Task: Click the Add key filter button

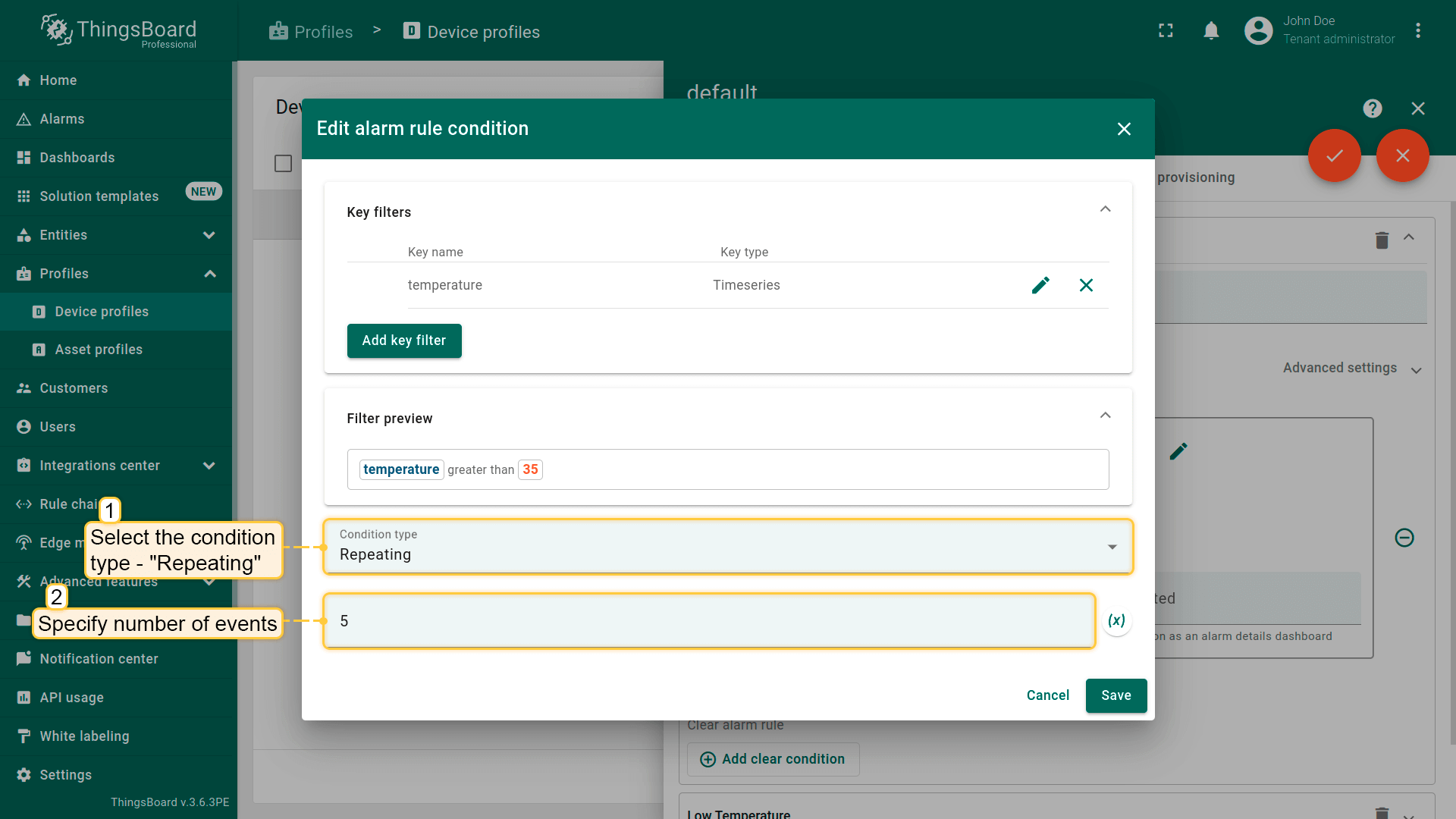Action: pyautogui.click(x=403, y=340)
